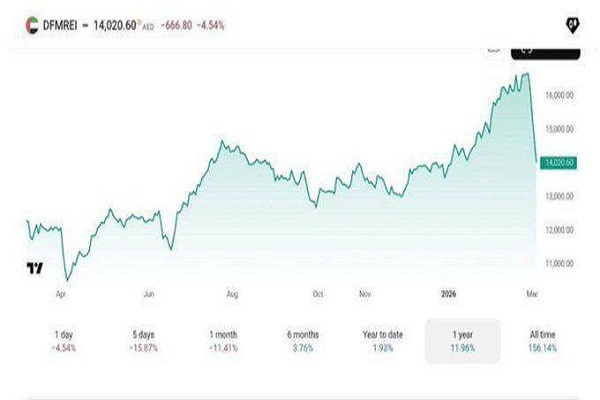
Task: Click the green 14,020.60 price label on axis
Action: [x=559, y=162]
